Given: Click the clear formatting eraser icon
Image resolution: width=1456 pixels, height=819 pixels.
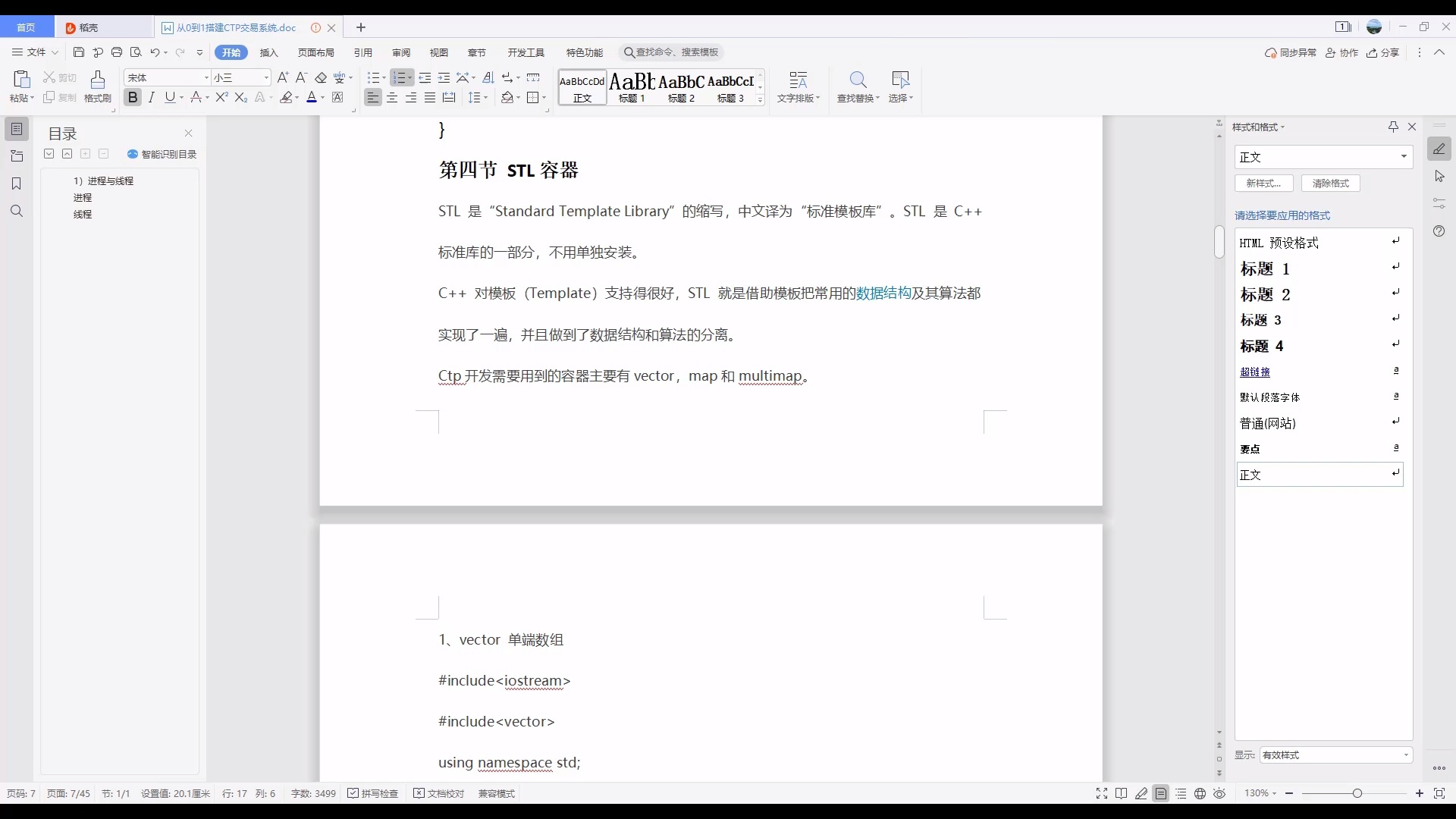Looking at the screenshot, I should point(321,78).
